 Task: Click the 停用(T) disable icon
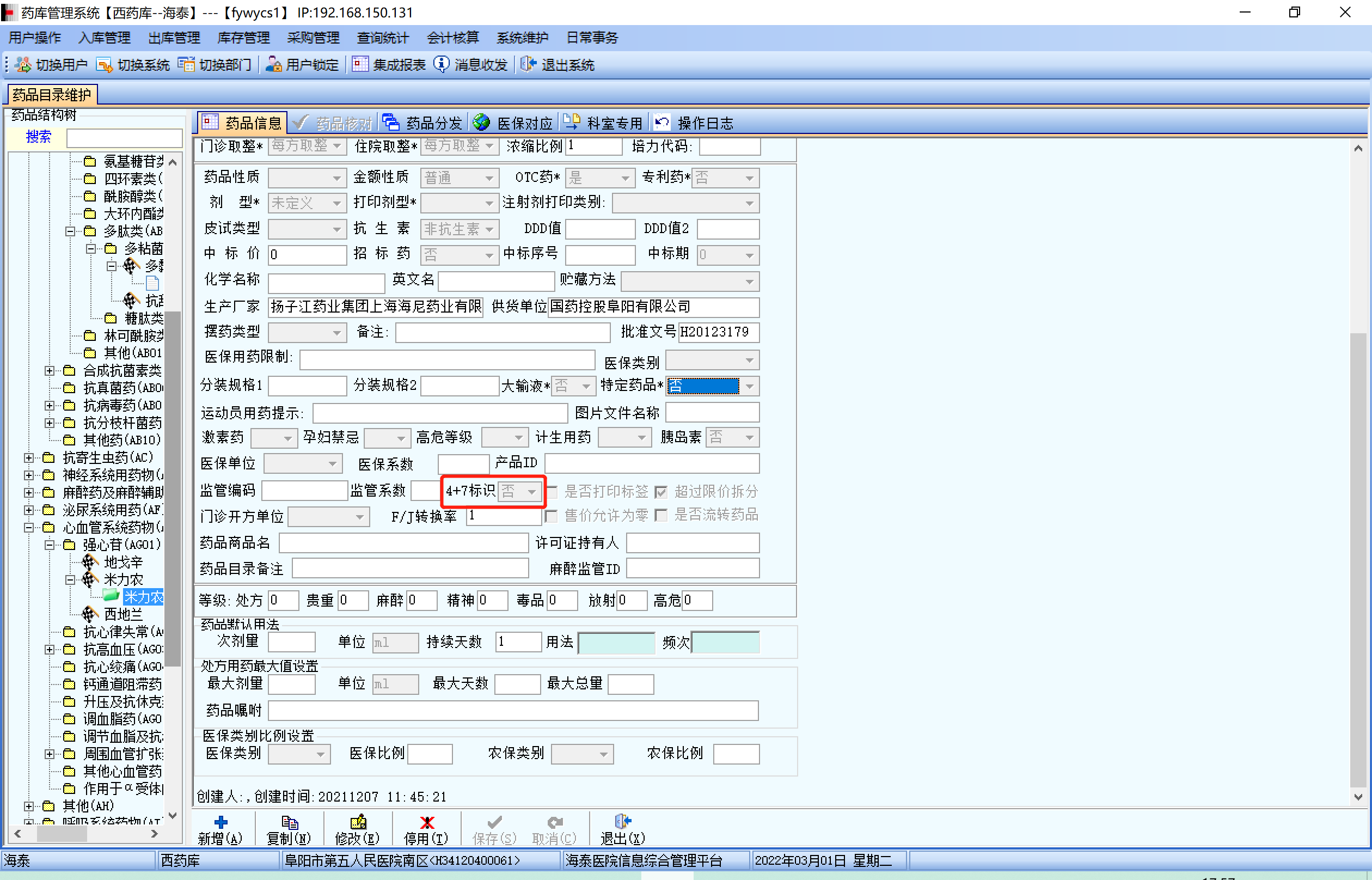pyautogui.click(x=427, y=822)
